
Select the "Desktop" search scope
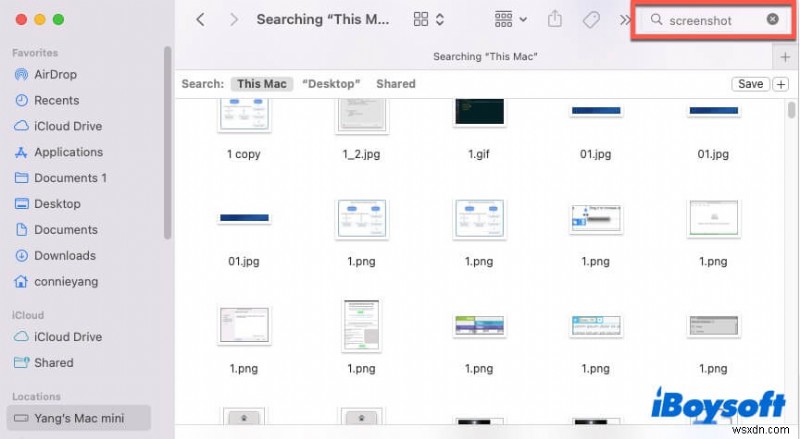point(331,84)
